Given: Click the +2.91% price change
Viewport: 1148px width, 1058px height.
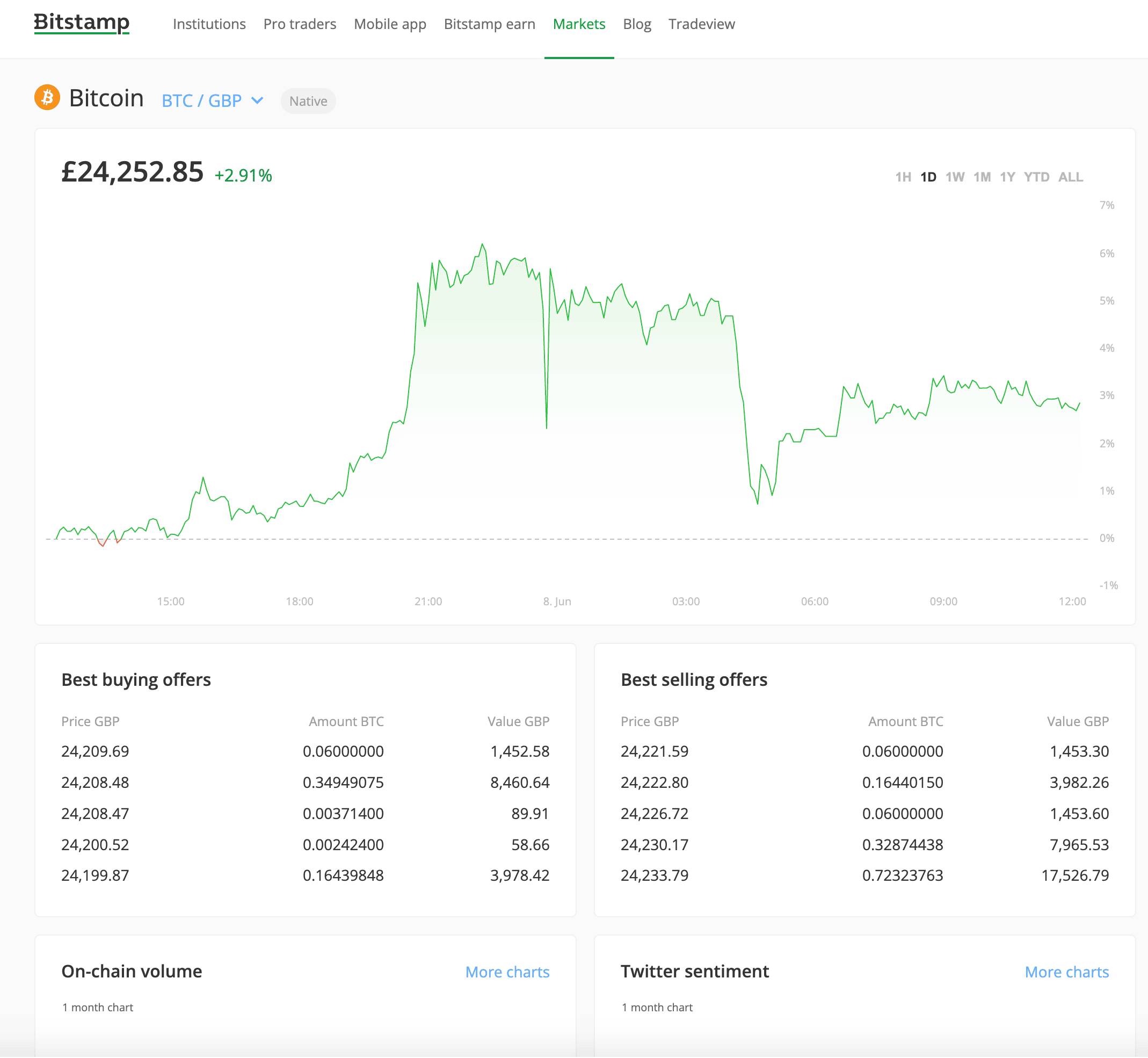Looking at the screenshot, I should tap(243, 175).
